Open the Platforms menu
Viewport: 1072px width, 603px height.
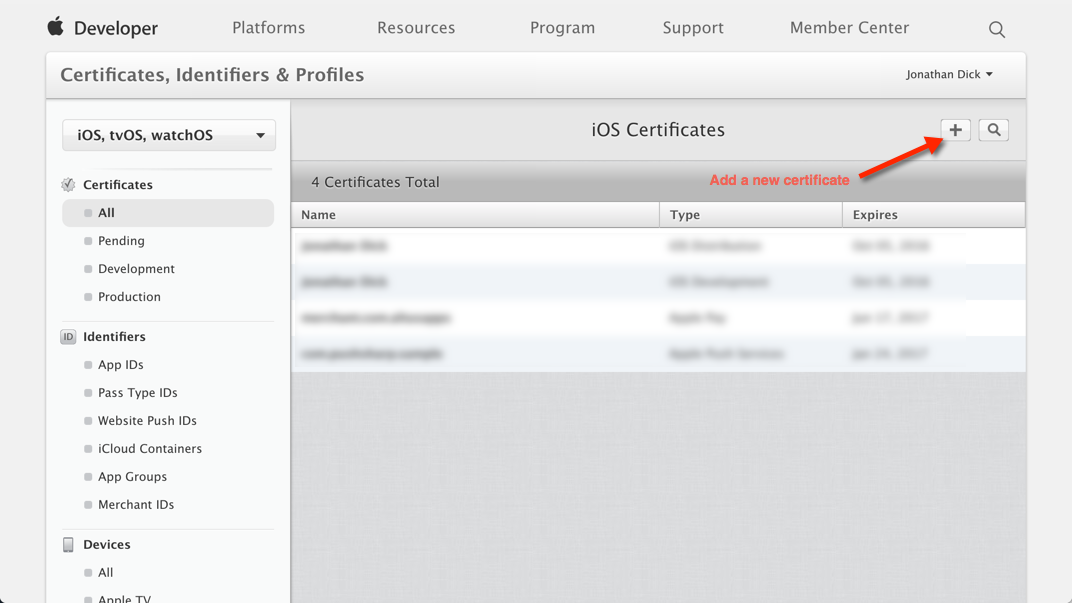click(x=269, y=27)
